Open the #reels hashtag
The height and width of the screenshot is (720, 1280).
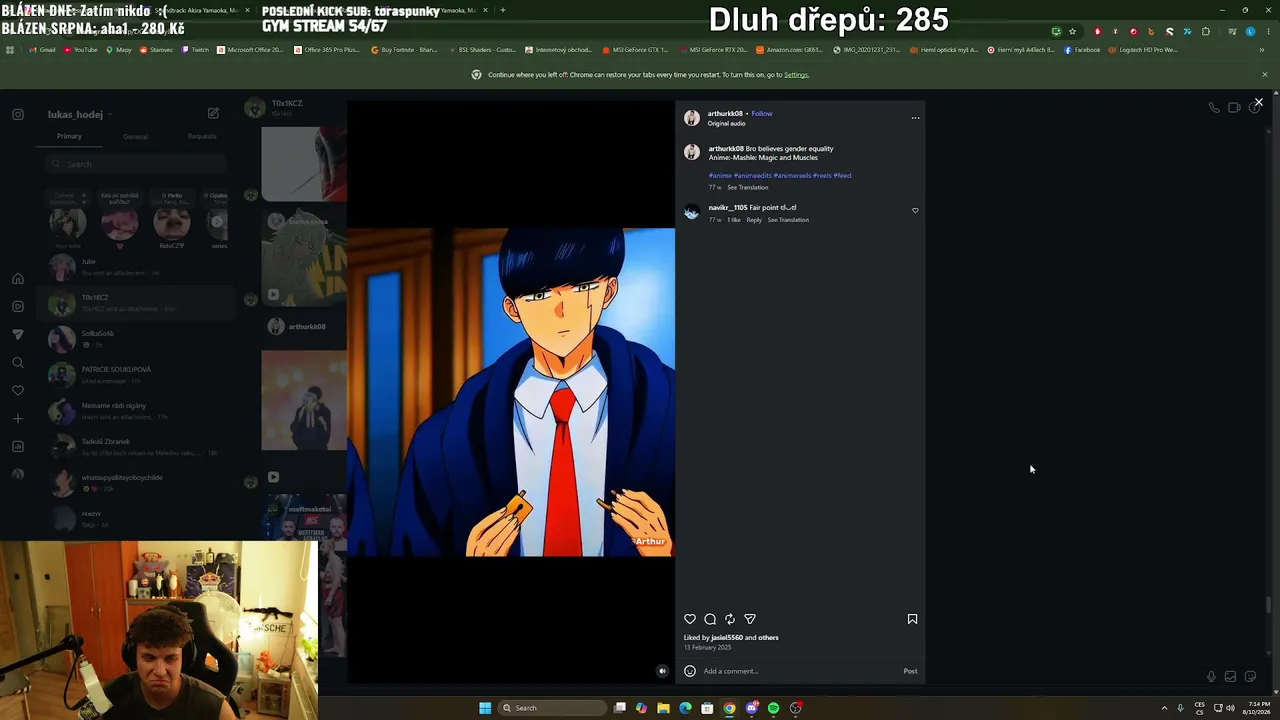pyautogui.click(x=822, y=176)
